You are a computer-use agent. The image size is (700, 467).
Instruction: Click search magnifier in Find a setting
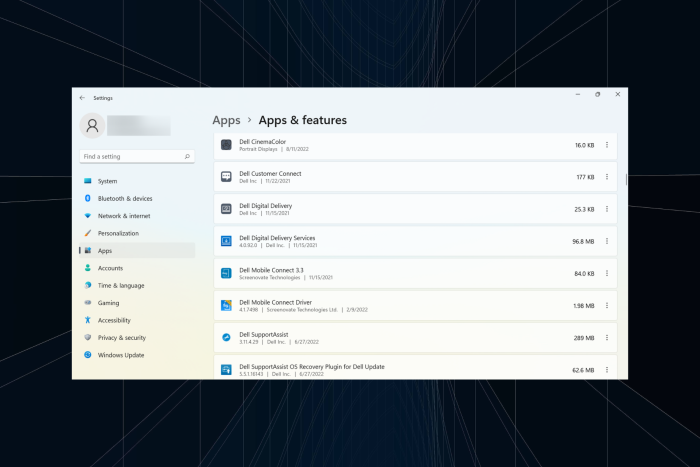pos(187,157)
